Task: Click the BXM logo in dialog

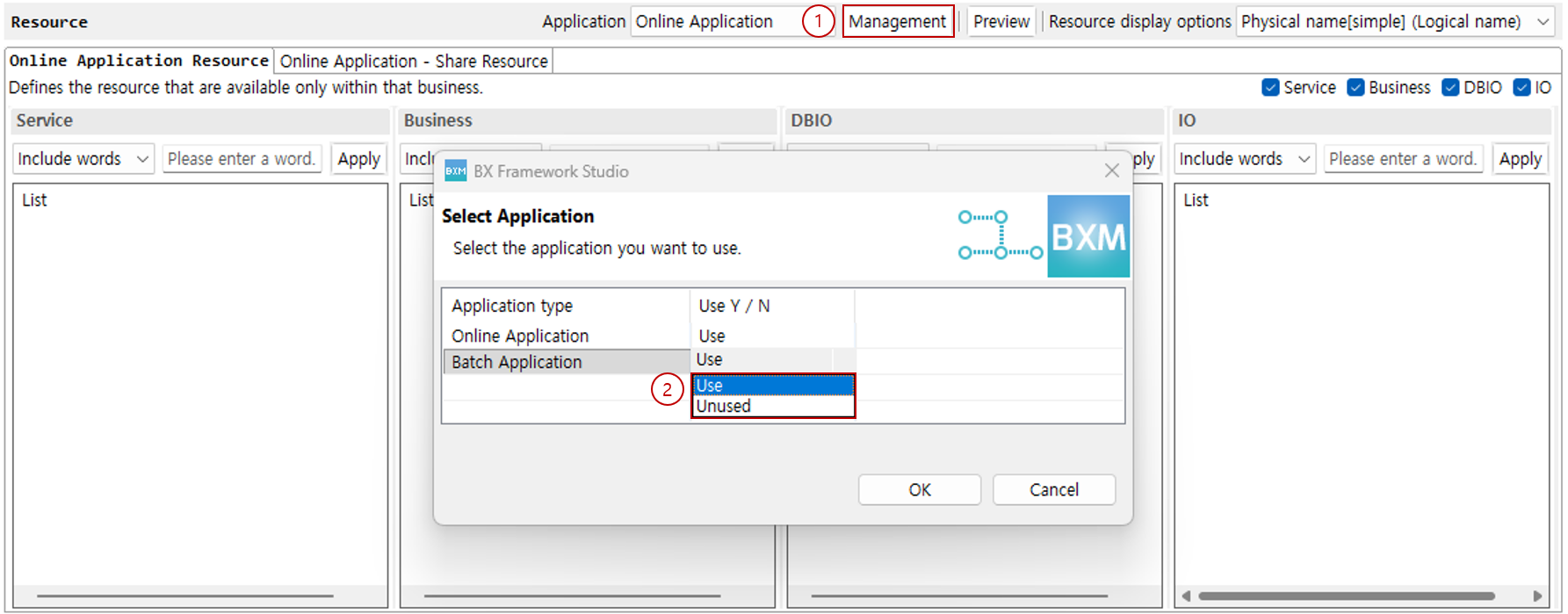Action: 1087,236
